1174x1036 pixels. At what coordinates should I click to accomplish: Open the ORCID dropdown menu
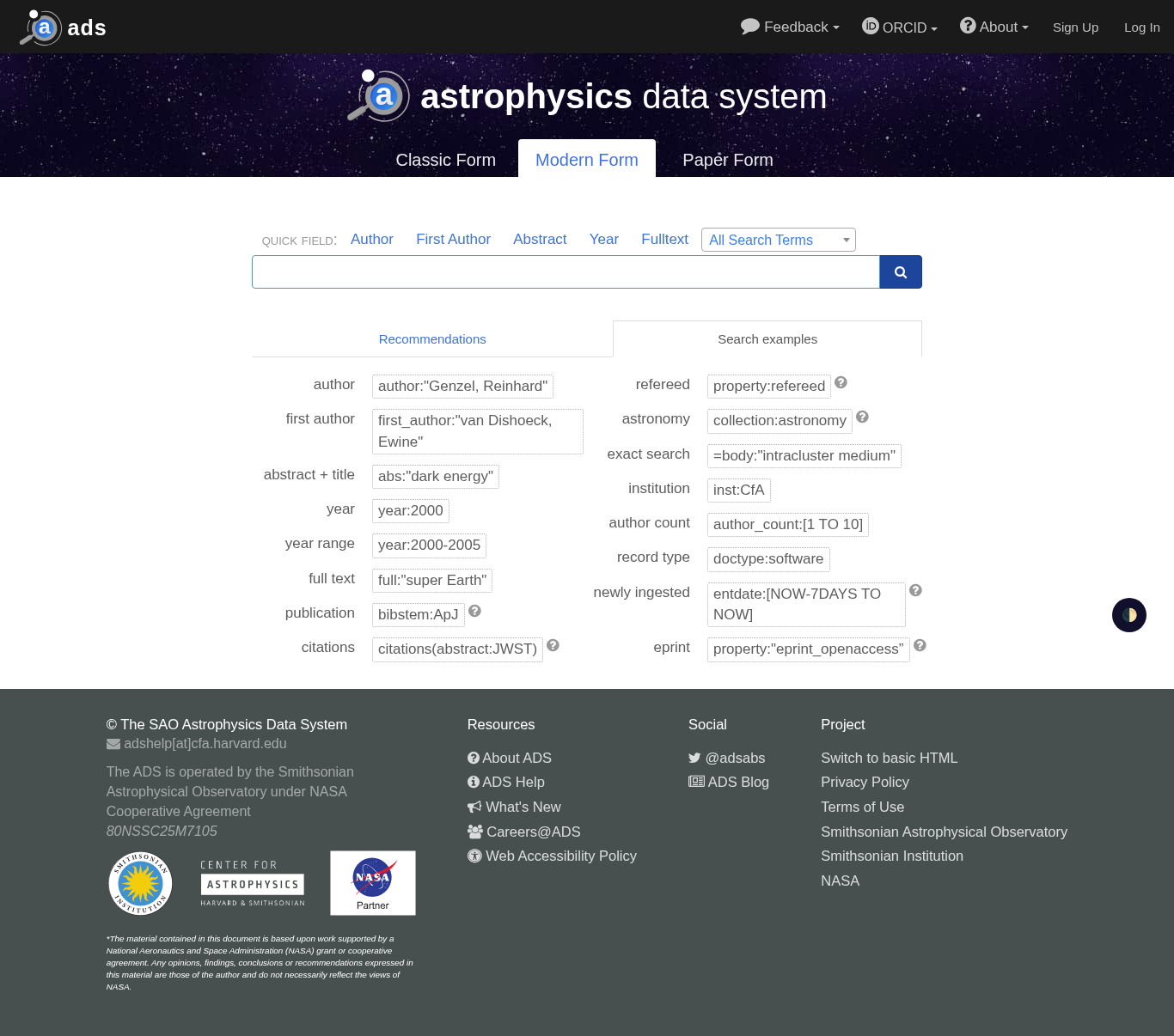pos(900,27)
